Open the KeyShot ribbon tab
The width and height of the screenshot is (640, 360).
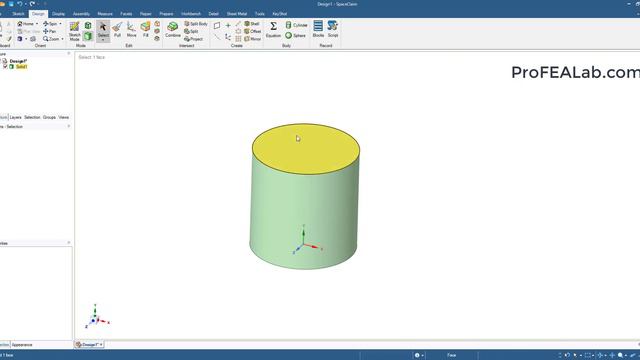280,14
